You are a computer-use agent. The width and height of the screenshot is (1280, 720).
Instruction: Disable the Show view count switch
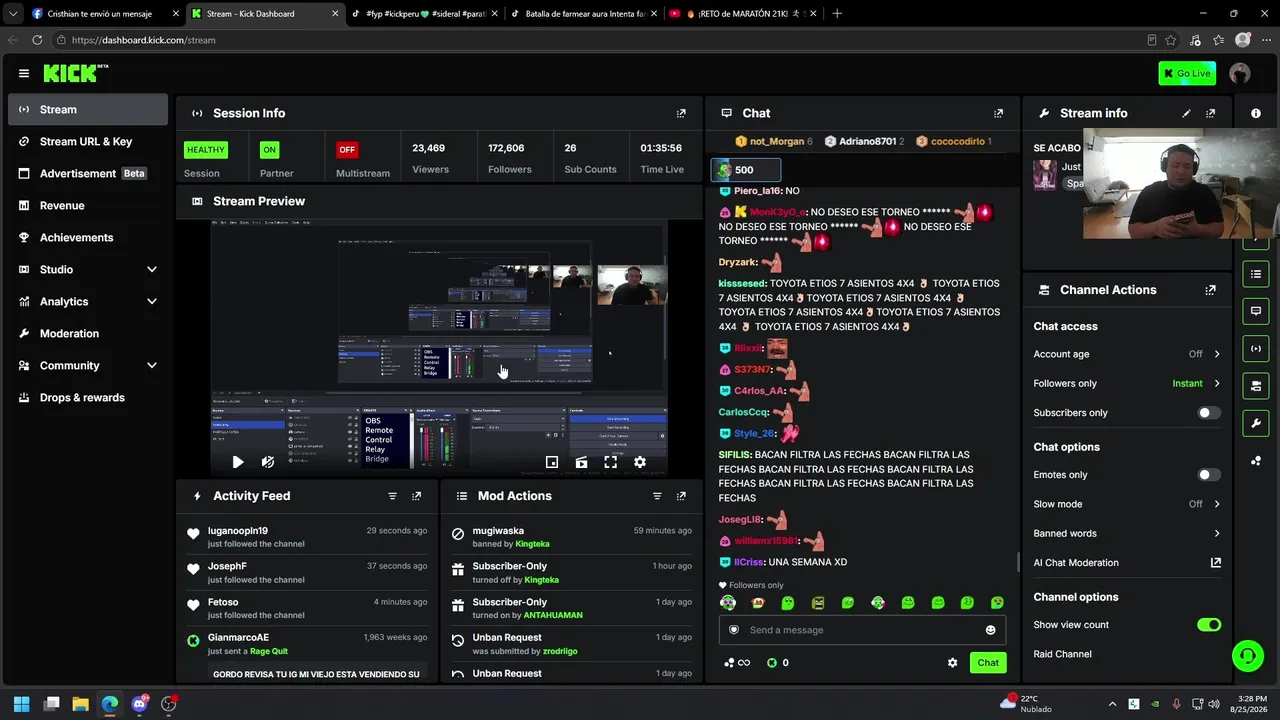[x=1209, y=625]
